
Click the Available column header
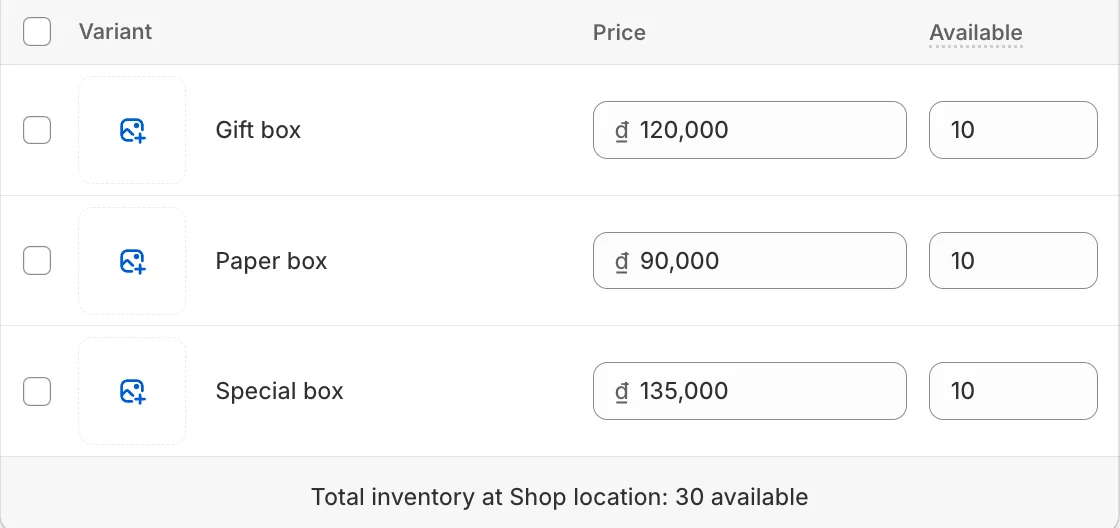point(976,33)
